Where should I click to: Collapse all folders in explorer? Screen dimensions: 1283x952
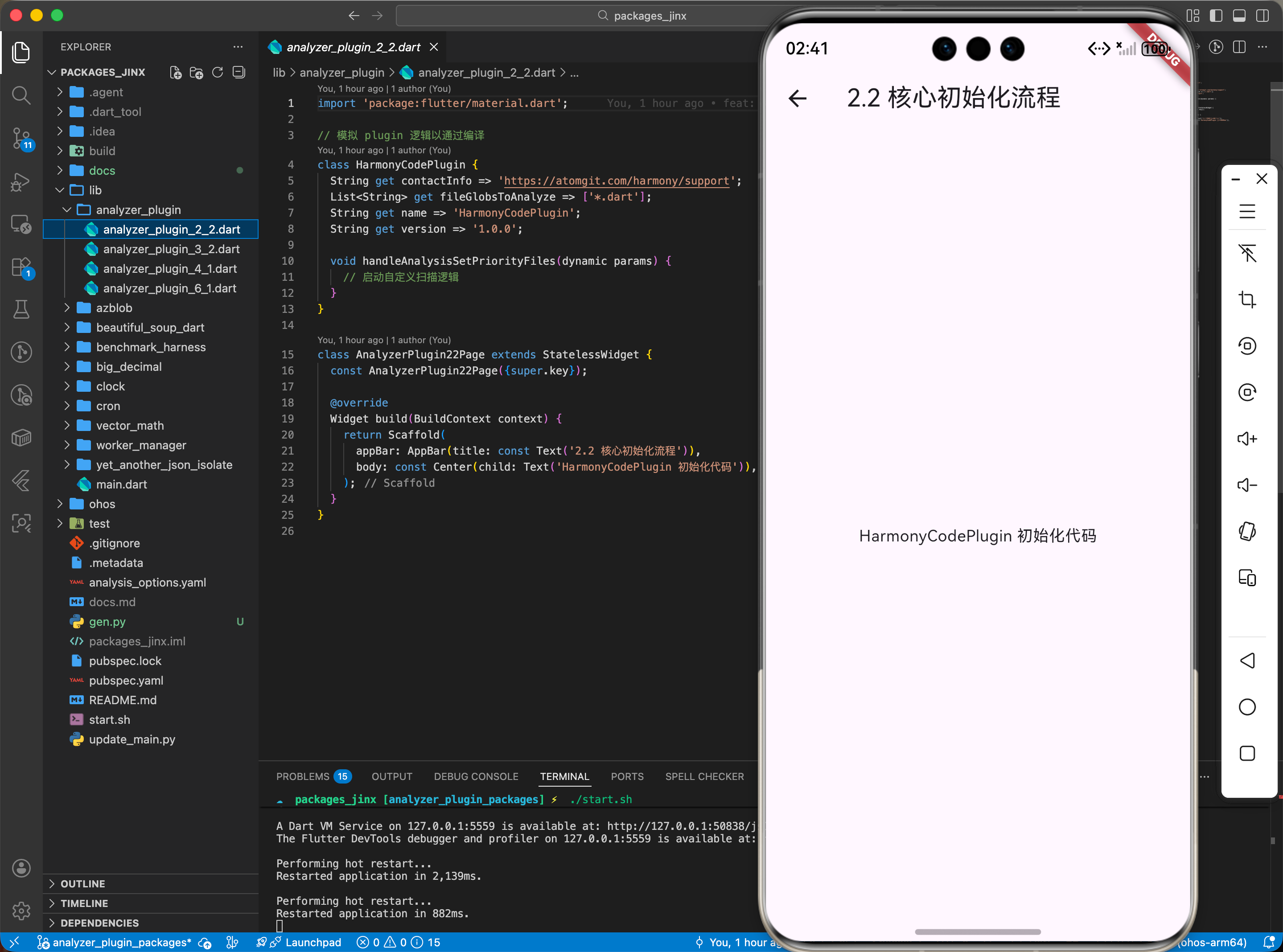tap(239, 72)
